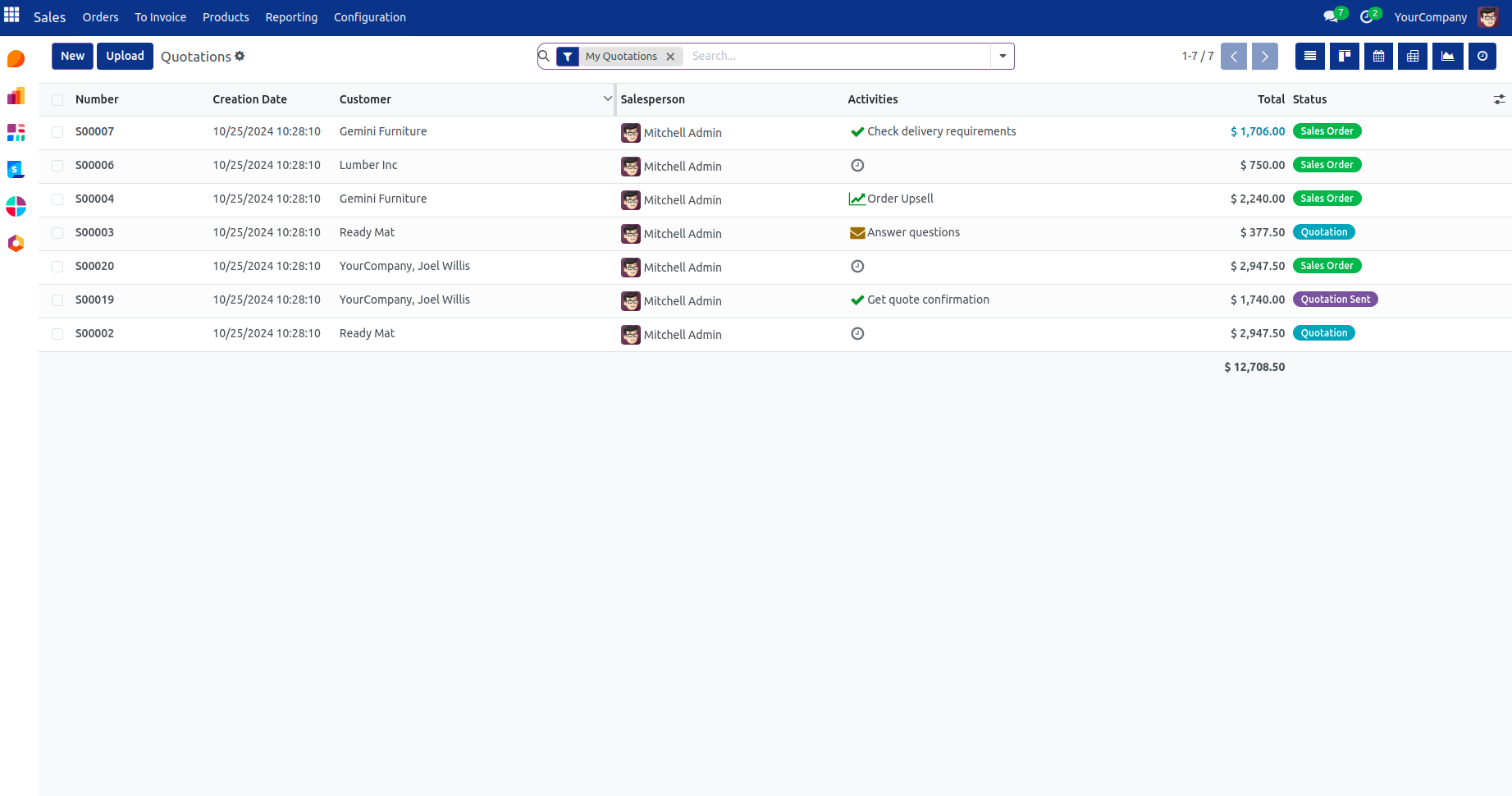Tick the checkbox for order S00003
1512x796 pixels.
point(57,233)
